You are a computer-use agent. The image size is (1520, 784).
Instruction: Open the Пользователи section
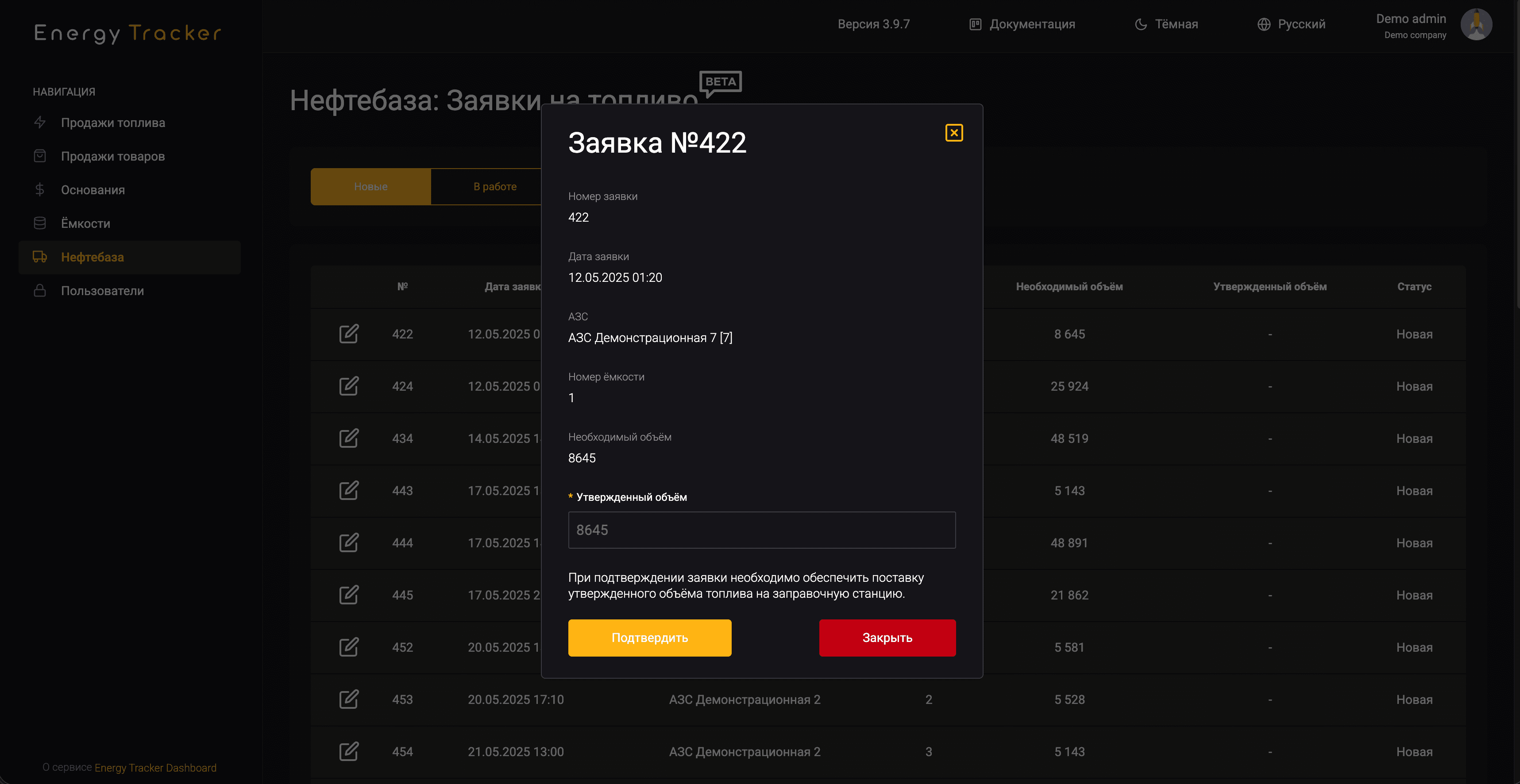coord(103,290)
